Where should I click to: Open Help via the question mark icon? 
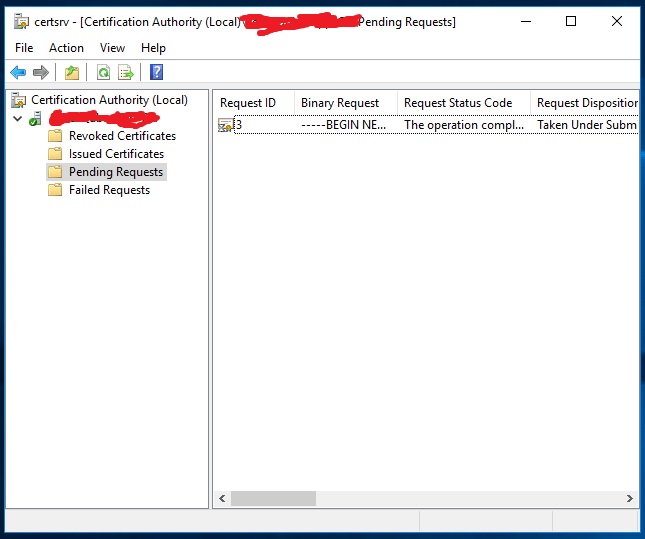pos(156,72)
